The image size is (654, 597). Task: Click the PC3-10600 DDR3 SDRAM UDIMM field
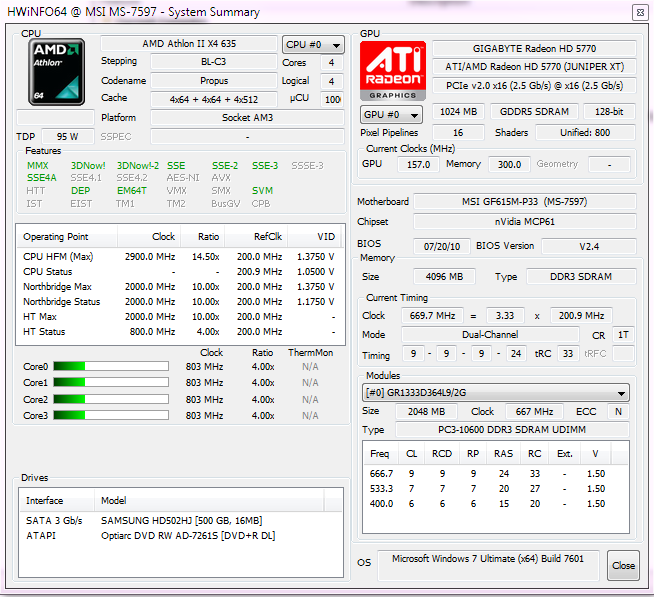point(512,430)
